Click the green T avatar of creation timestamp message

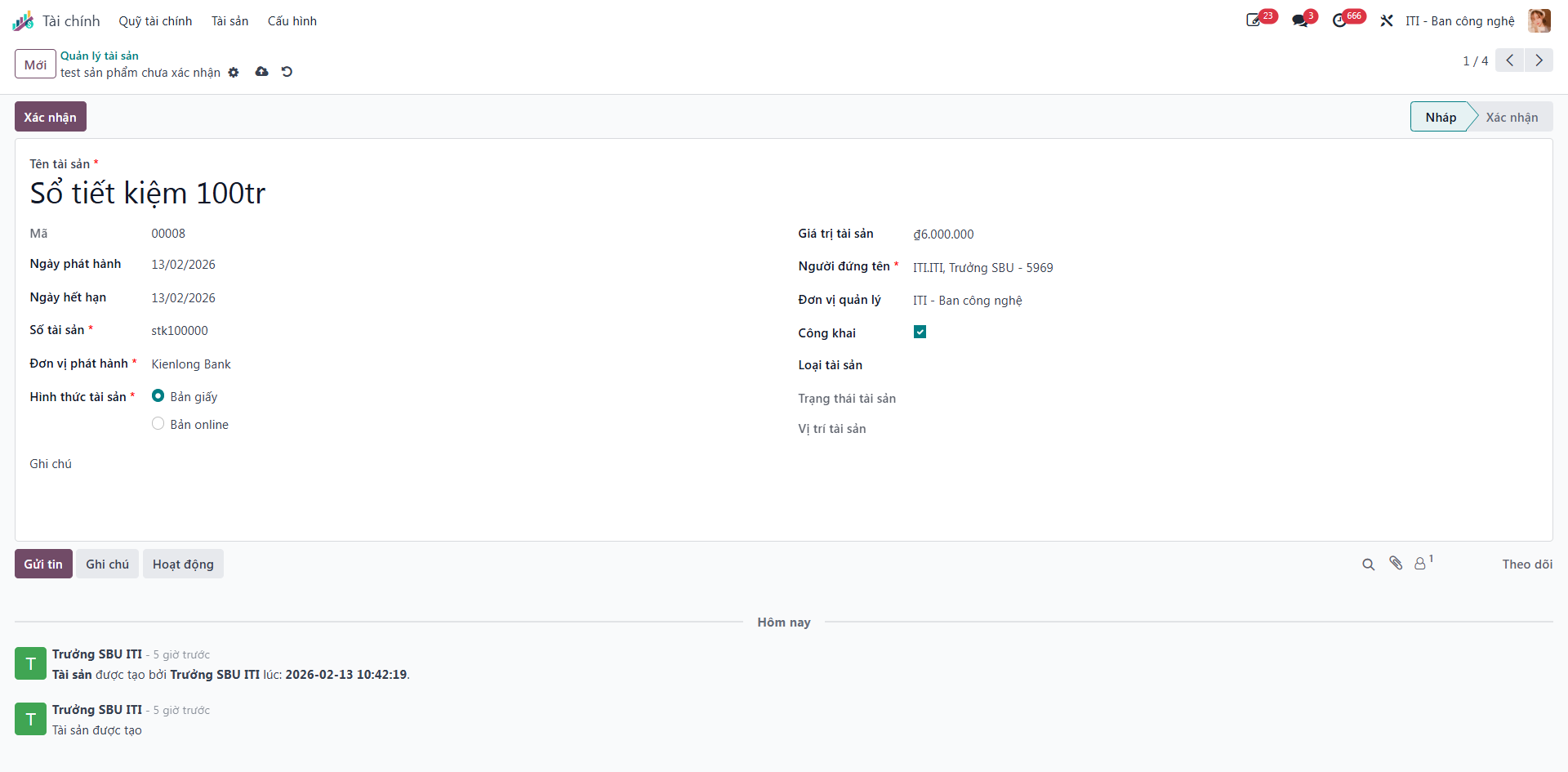click(x=30, y=663)
